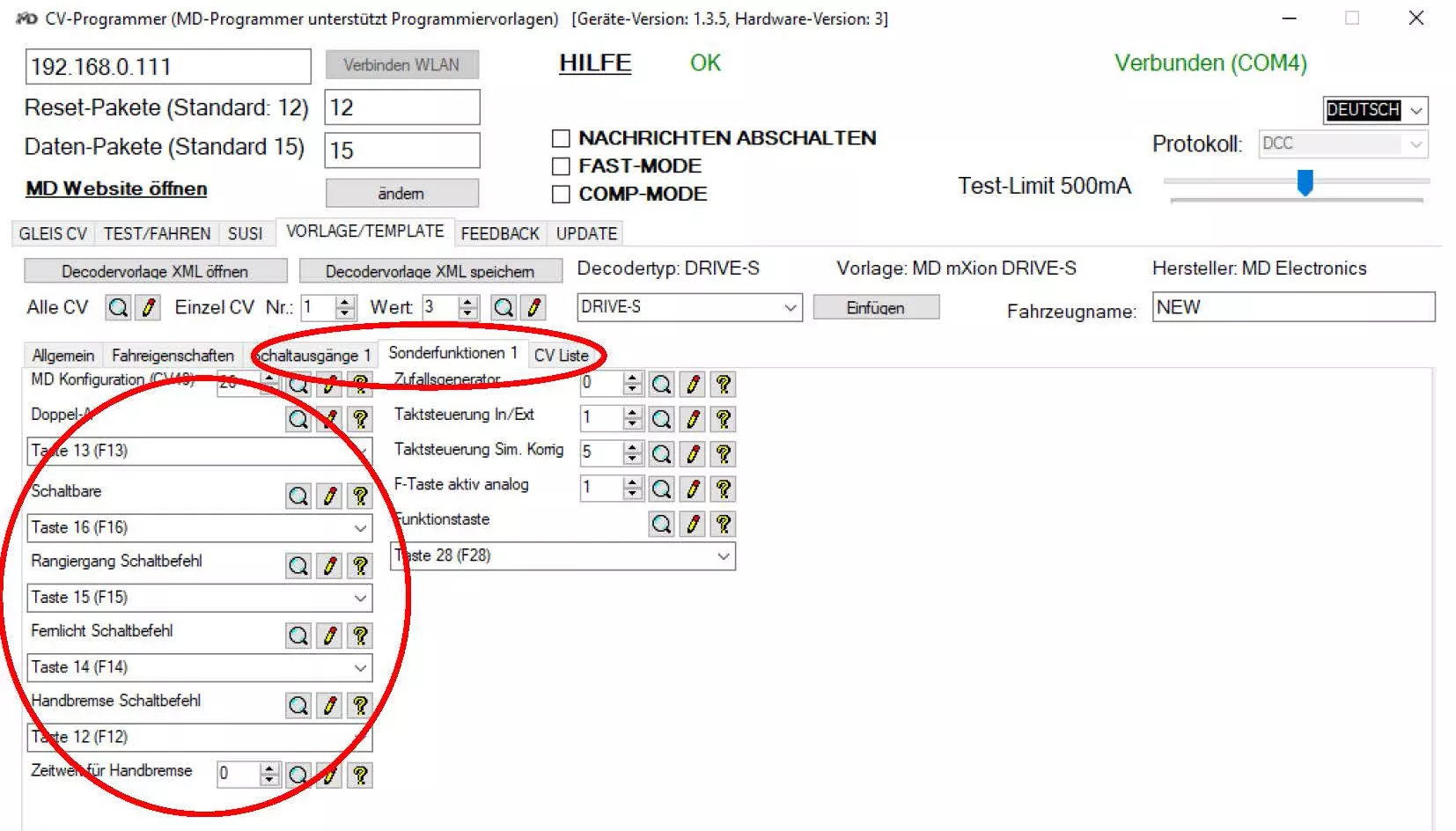The height and width of the screenshot is (831, 1456).
Task: Click Decodervorlage XML öffnen button
Action: point(155,271)
